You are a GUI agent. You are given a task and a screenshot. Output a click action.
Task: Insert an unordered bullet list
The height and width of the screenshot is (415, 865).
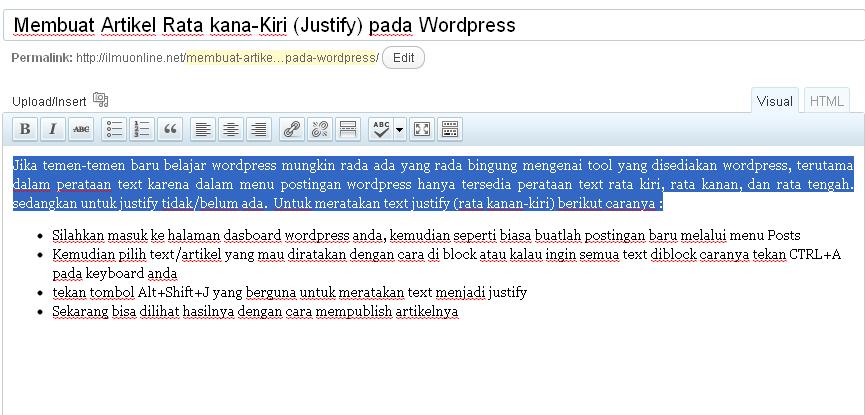point(115,129)
